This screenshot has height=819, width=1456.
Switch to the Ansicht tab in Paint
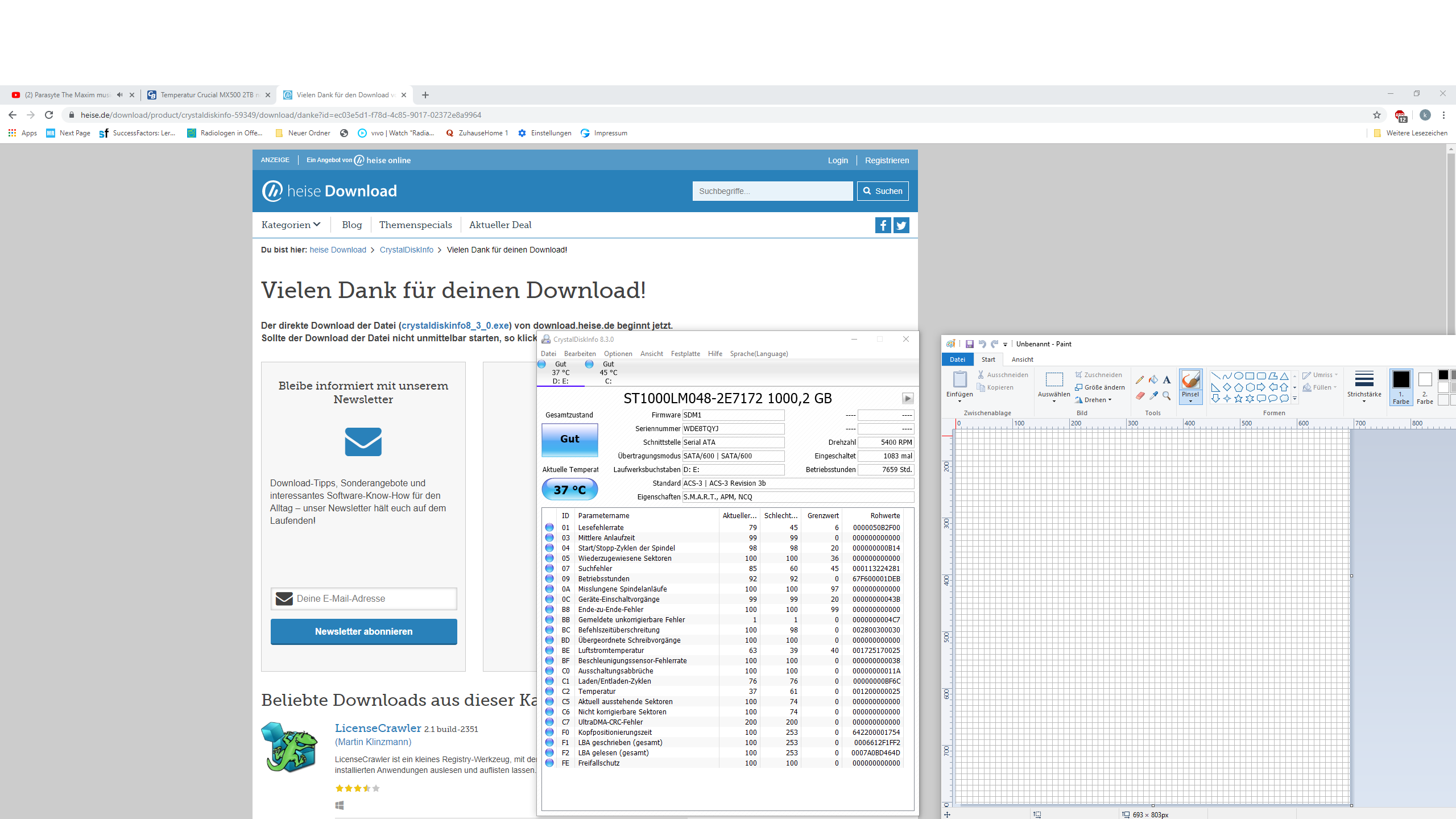click(1022, 359)
